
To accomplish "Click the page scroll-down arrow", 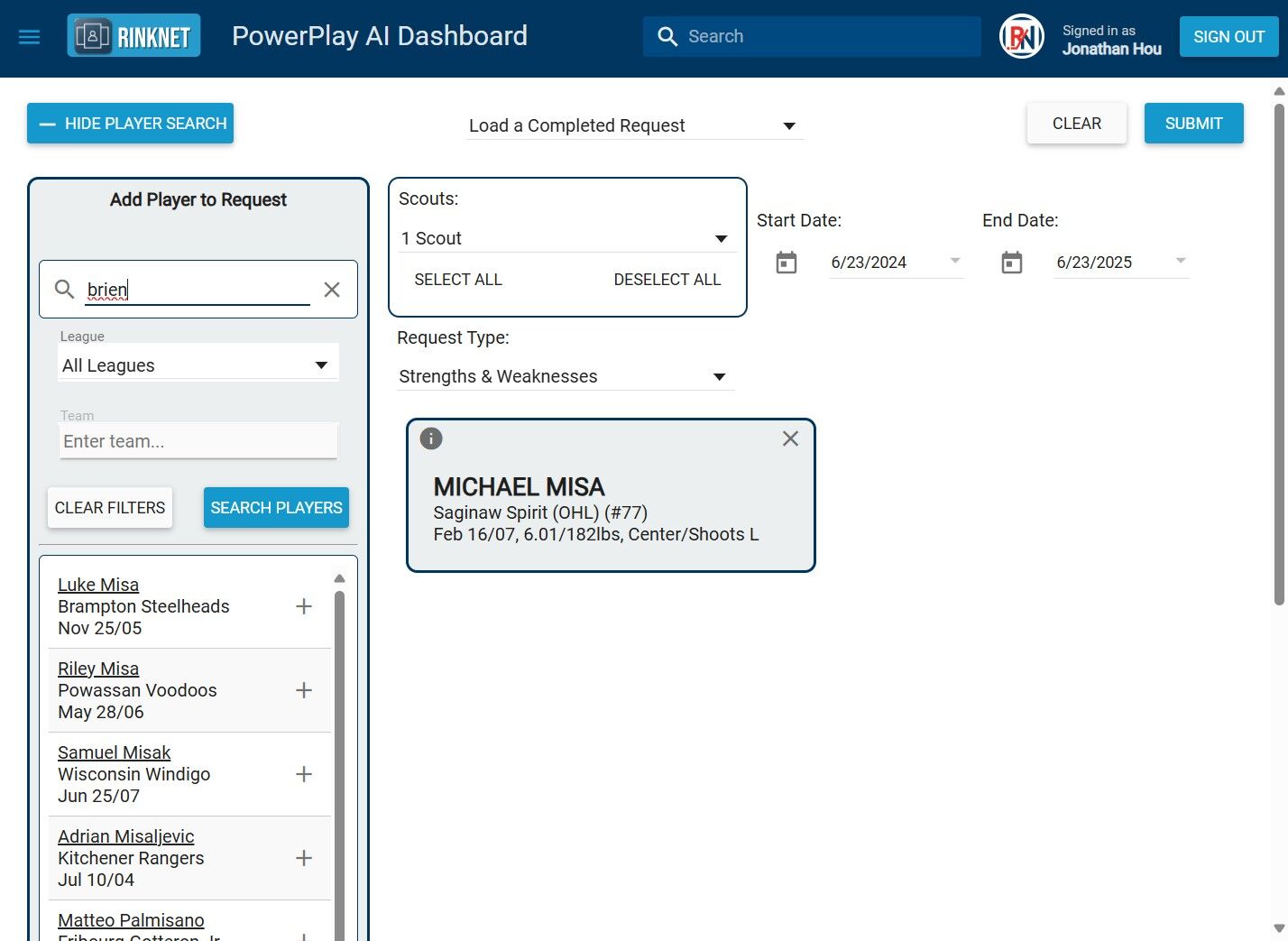I will (x=1279, y=928).
